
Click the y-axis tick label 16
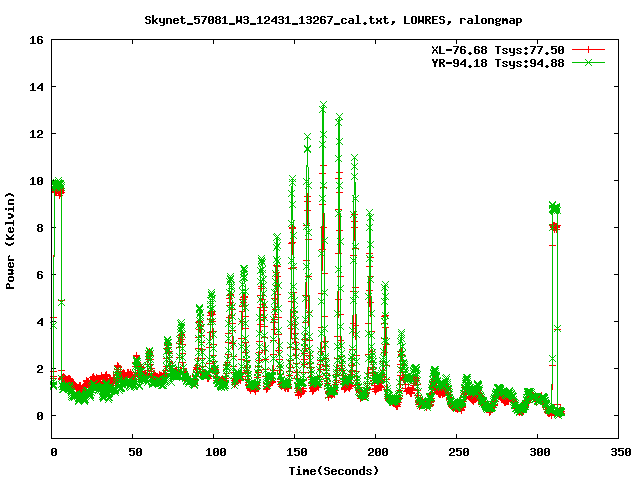tap(36, 40)
